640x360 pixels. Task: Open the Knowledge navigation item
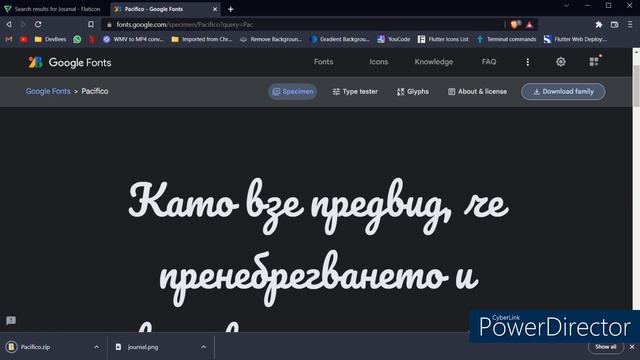433,62
